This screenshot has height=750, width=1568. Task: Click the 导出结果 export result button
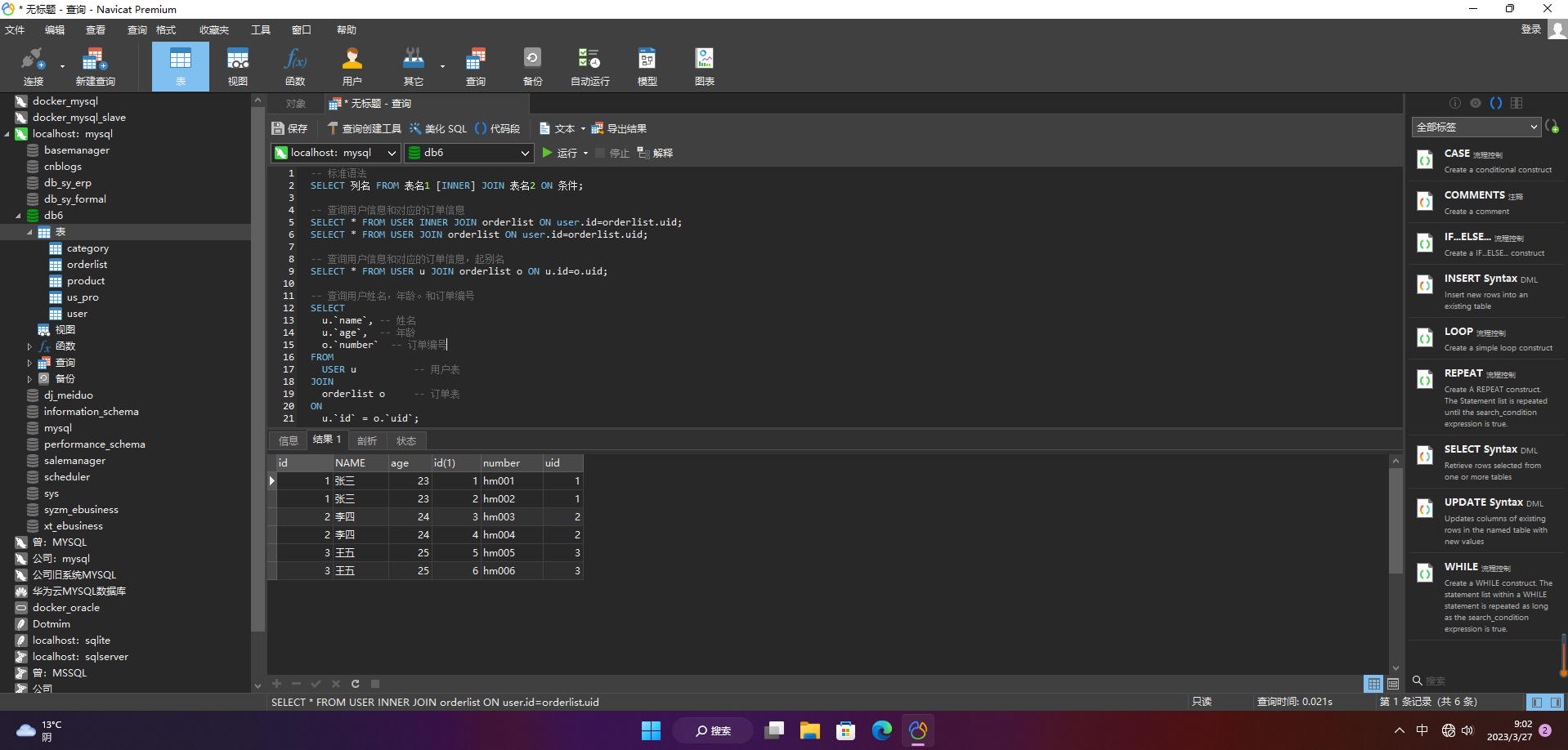(619, 128)
